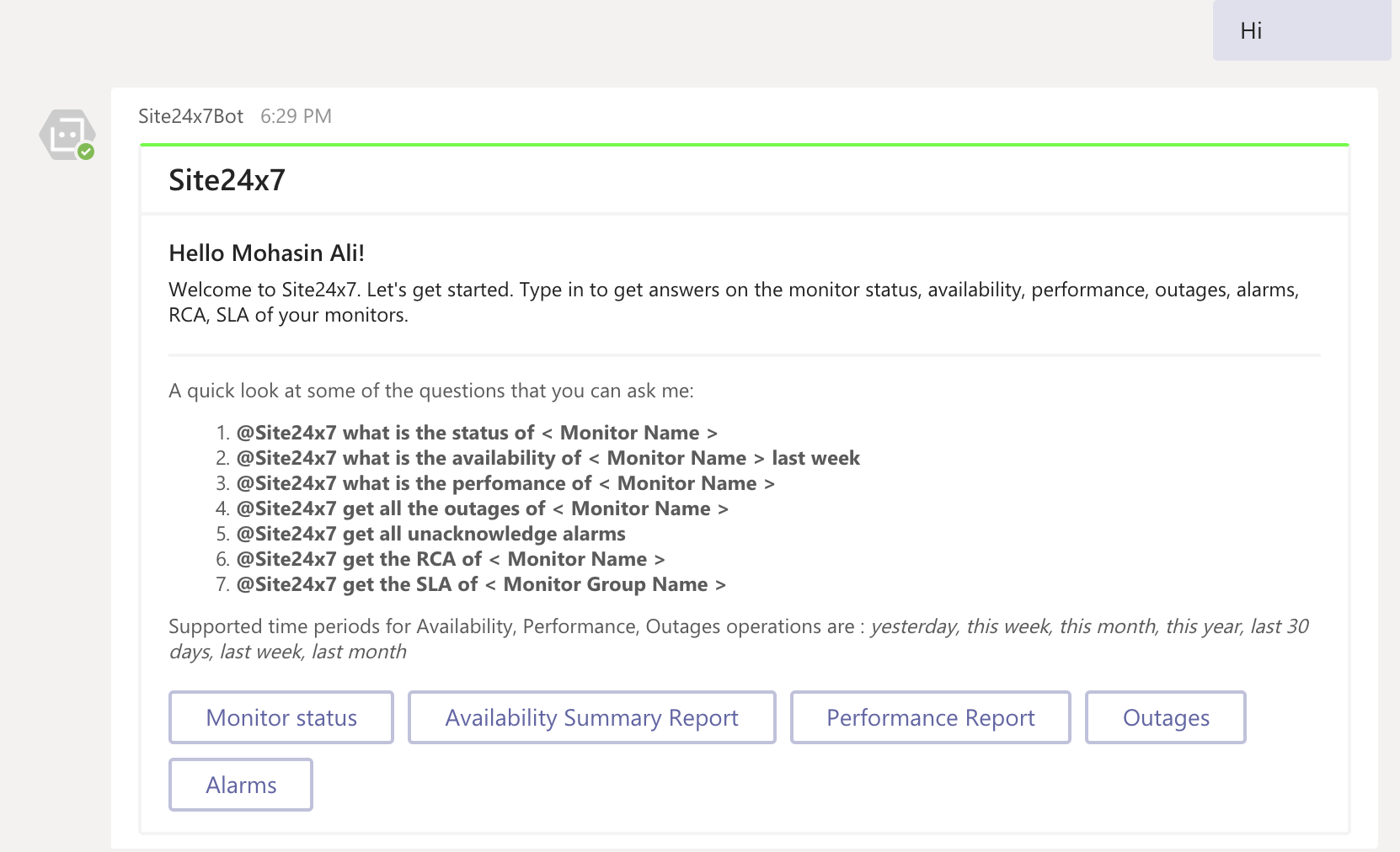Open the Availability Summary Report
The image size is (1400, 852).
591,717
